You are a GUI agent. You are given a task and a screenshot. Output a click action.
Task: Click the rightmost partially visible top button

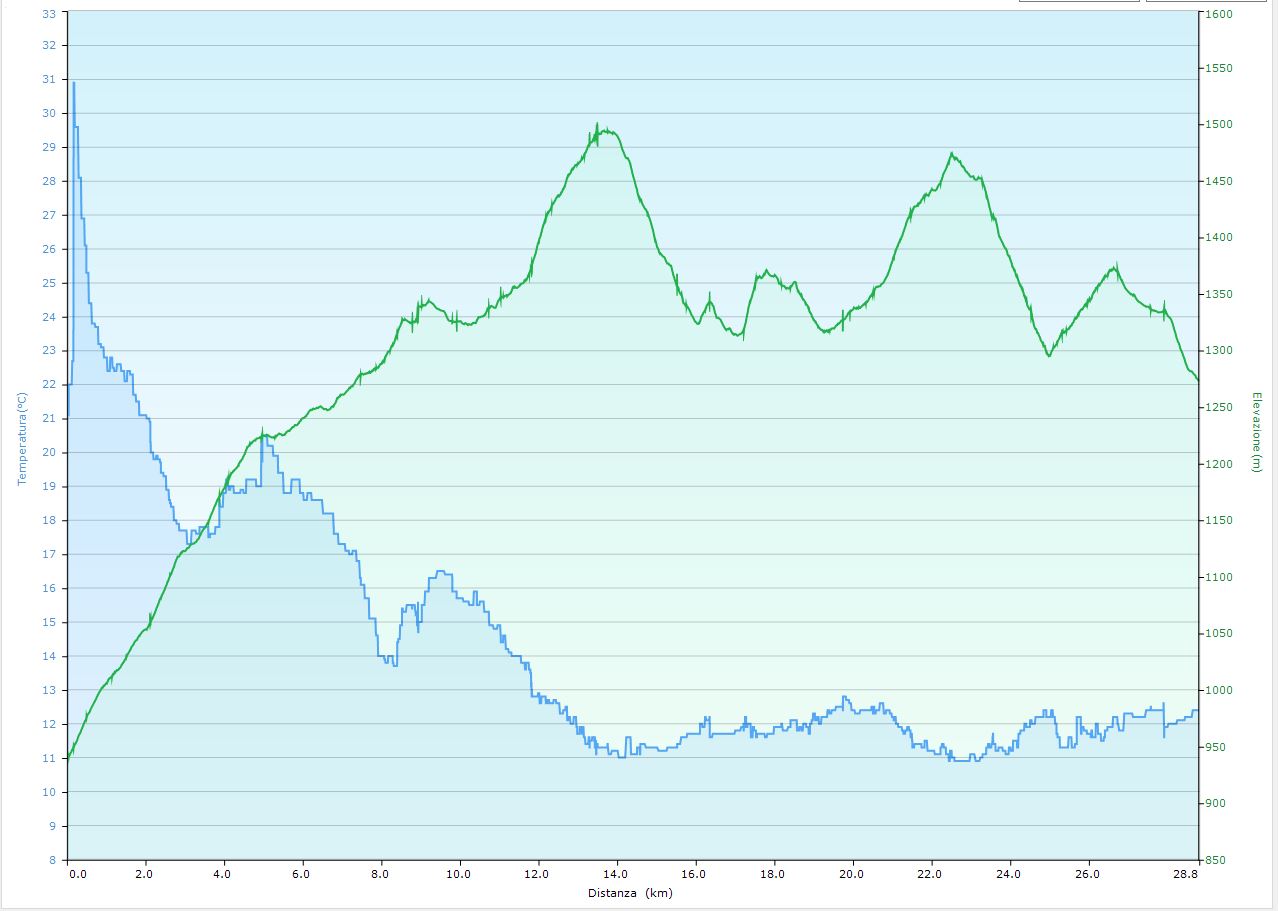[1210, 1]
